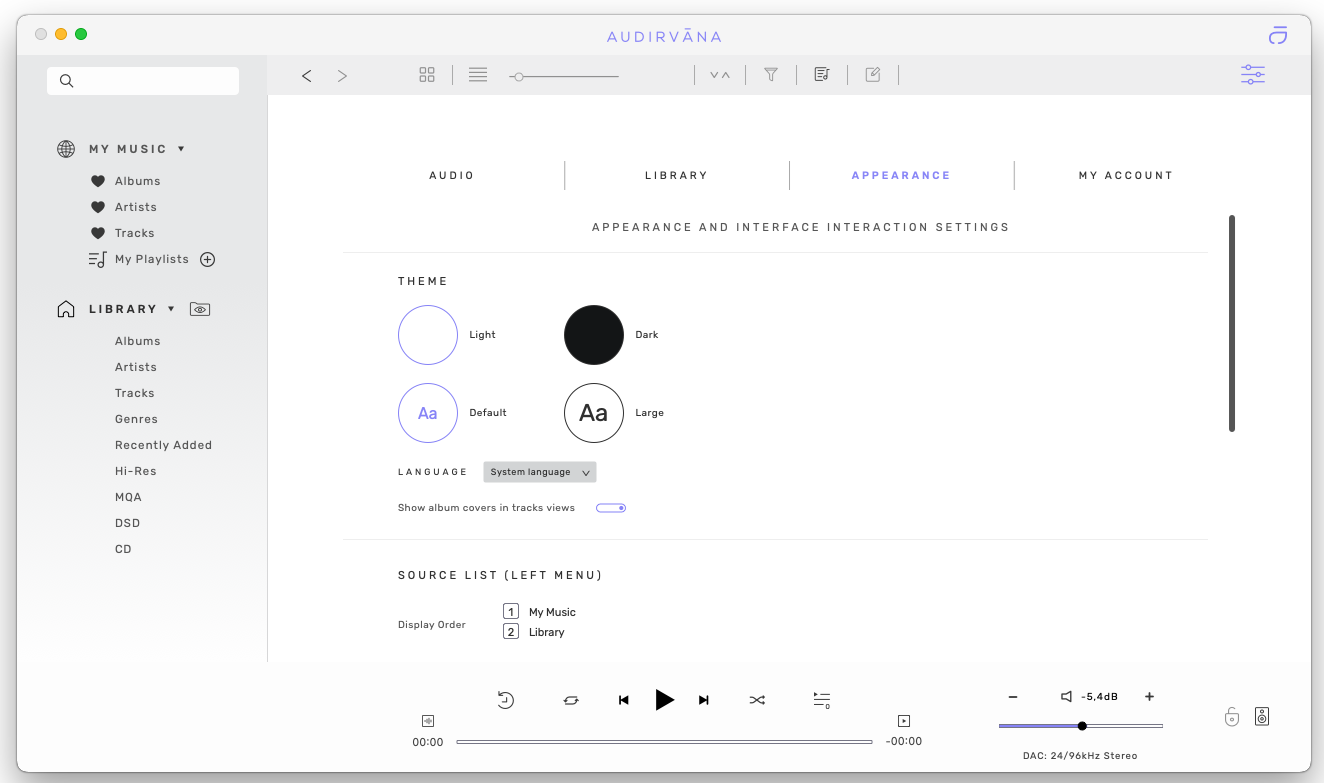The height and width of the screenshot is (783, 1324).
Task: Switch to the Audio tab
Action: click(452, 175)
